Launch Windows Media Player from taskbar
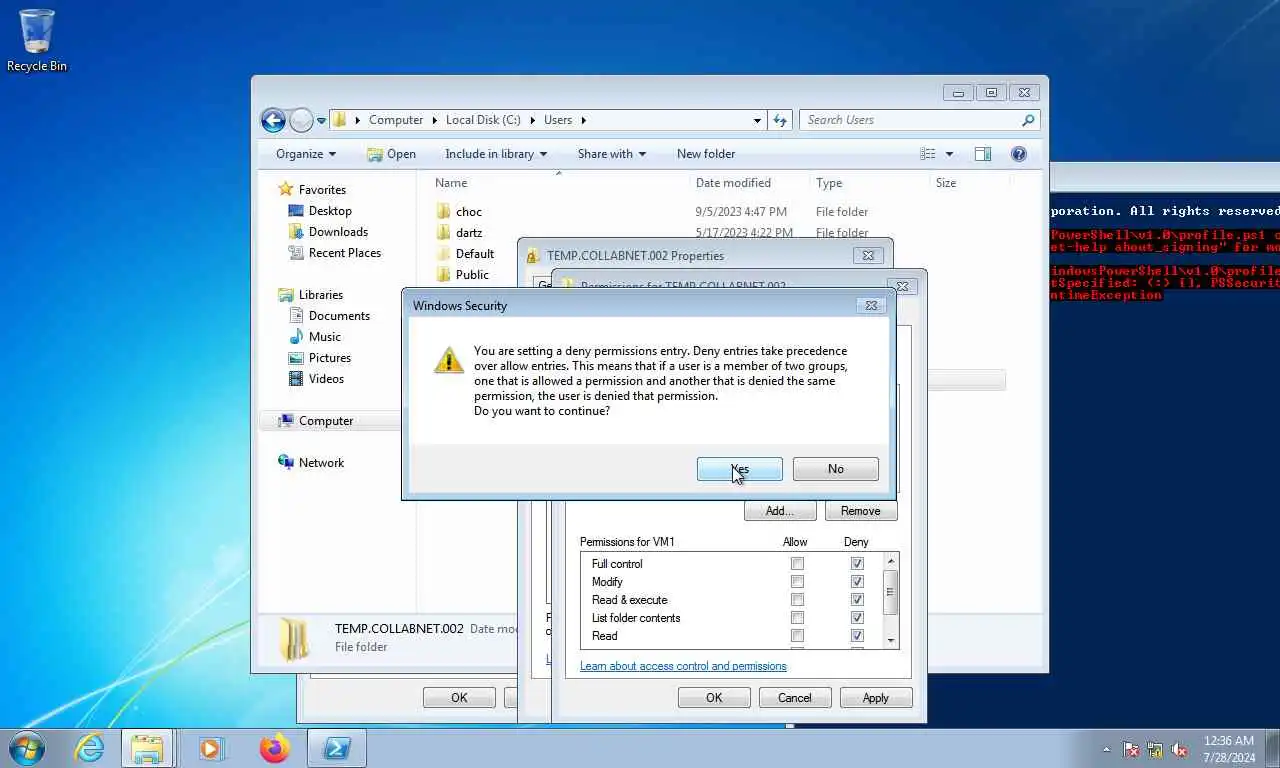 pyautogui.click(x=210, y=748)
